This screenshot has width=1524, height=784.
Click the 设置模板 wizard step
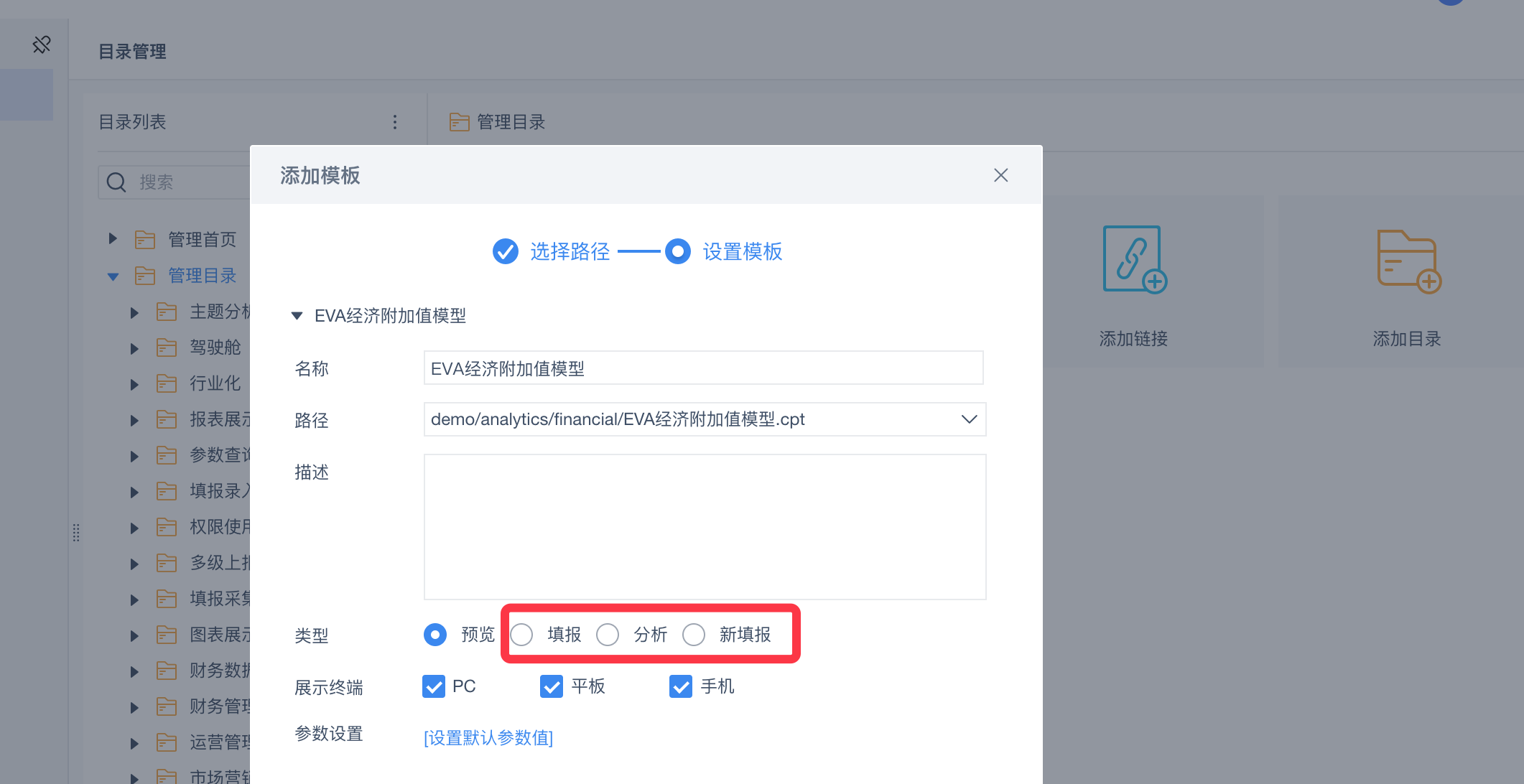coord(741,252)
